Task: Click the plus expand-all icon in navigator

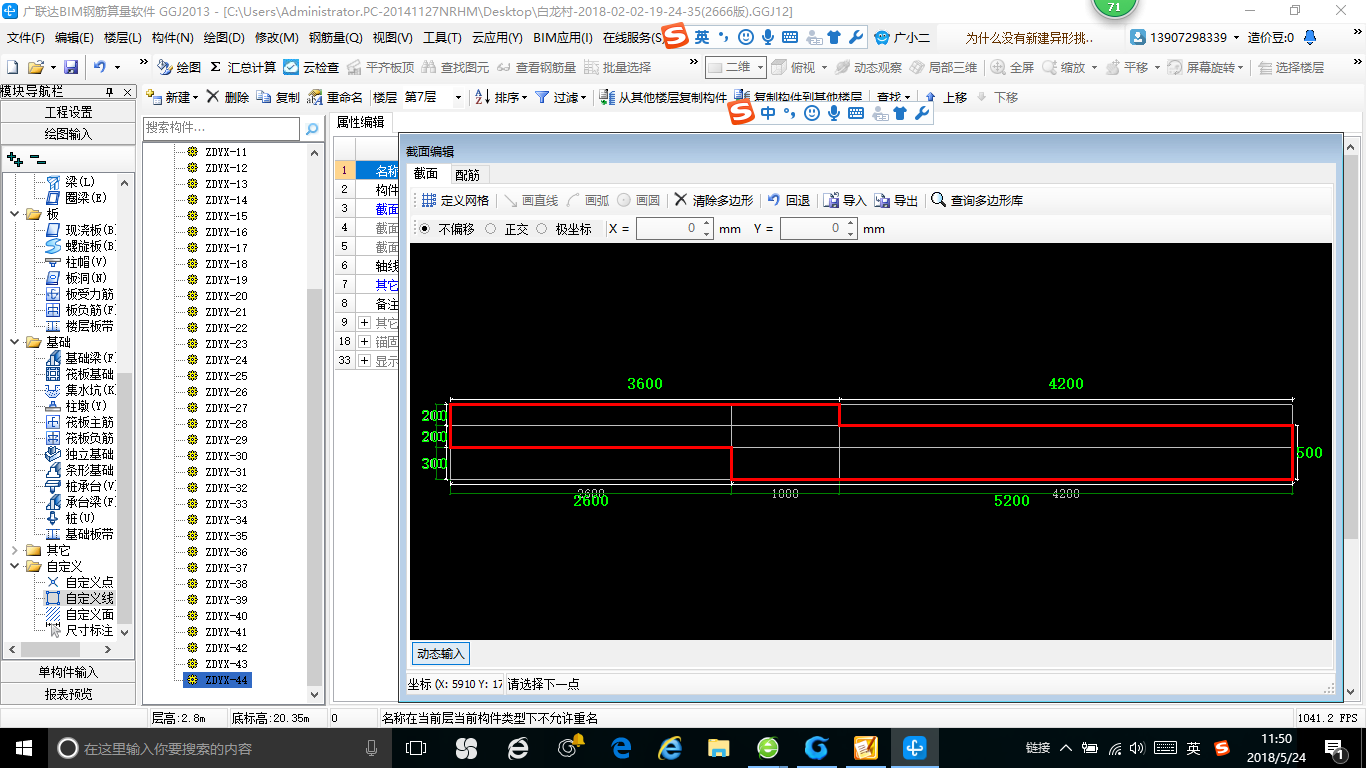Action: [14, 158]
